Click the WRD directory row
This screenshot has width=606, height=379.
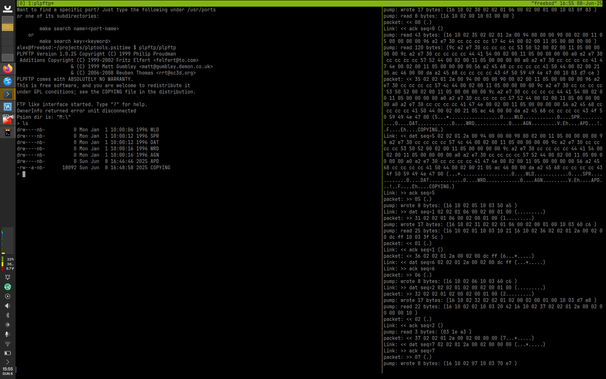(x=88, y=149)
